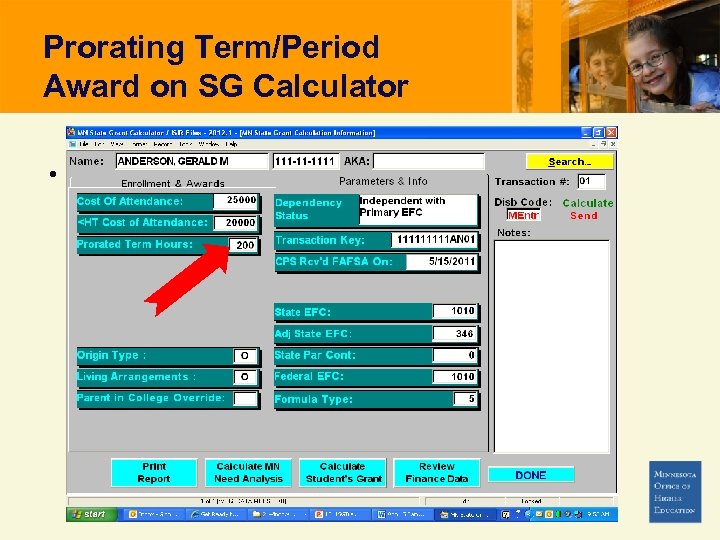Click inside the Notes text area

point(551,347)
